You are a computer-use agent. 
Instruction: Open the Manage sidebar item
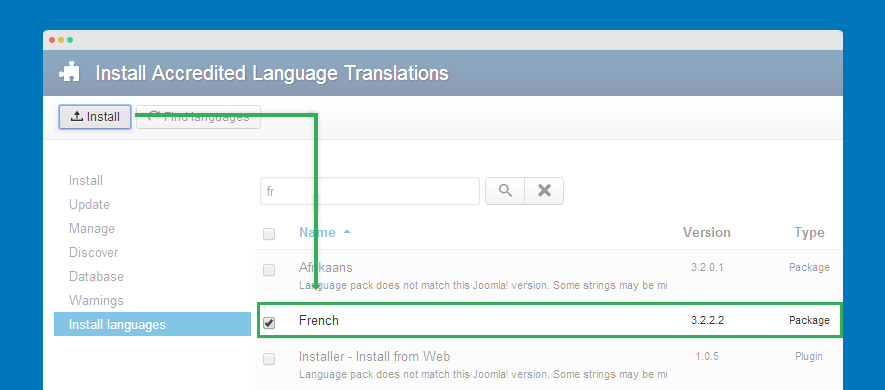point(91,229)
